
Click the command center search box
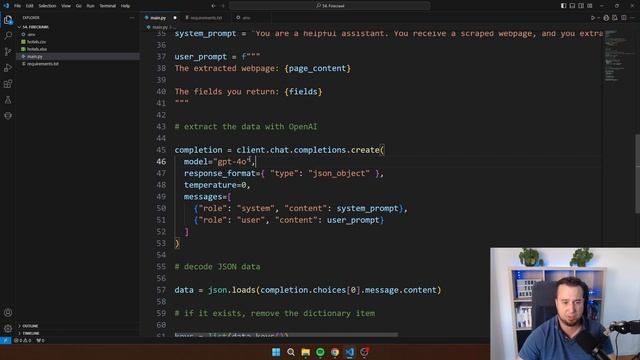coord(330,6)
